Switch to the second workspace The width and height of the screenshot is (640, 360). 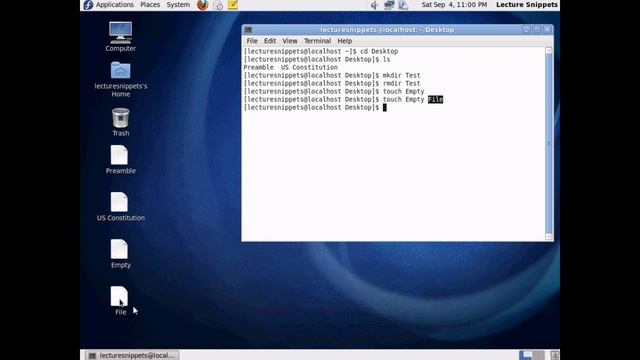538,355
